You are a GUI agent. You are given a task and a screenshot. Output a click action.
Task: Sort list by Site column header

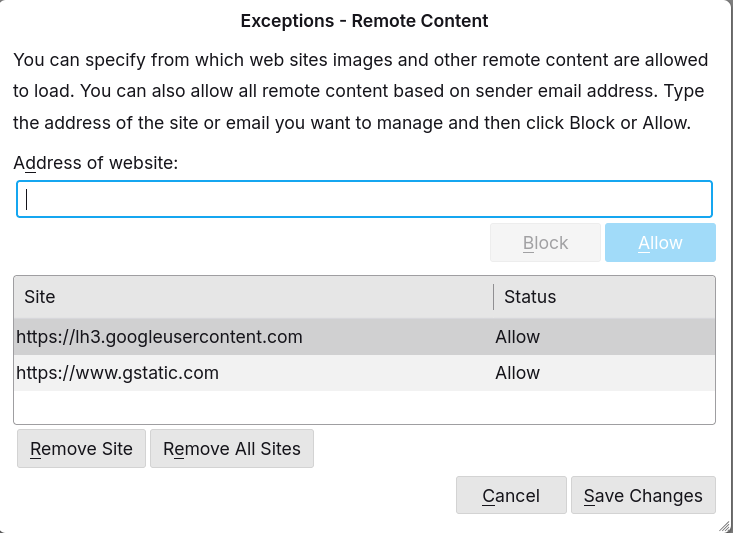tap(253, 297)
